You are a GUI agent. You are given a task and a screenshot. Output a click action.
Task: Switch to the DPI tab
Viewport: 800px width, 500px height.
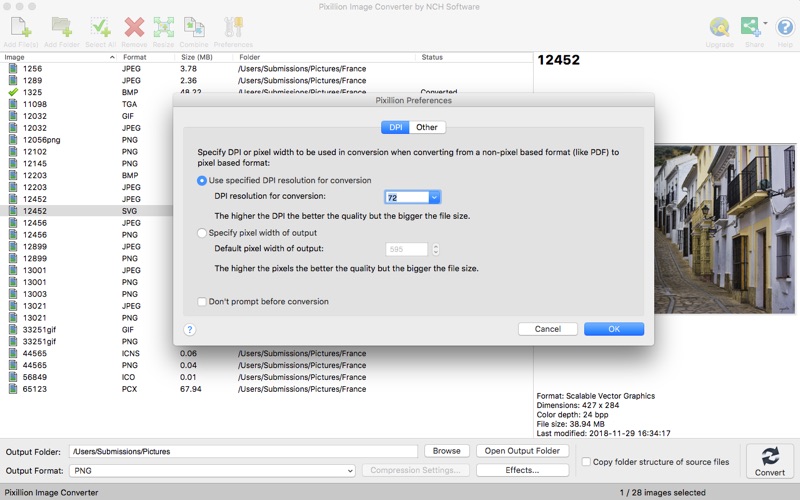pos(395,127)
